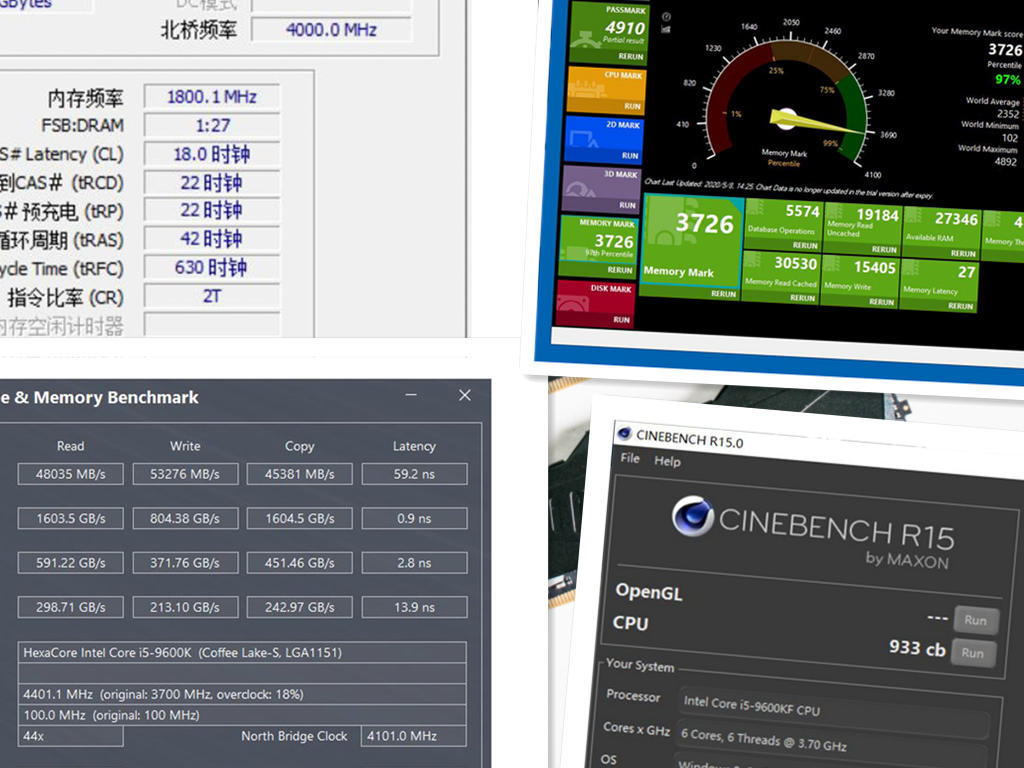Click the question-mark help icon in PassMark
This screenshot has height=768, width=1024.
665,17
